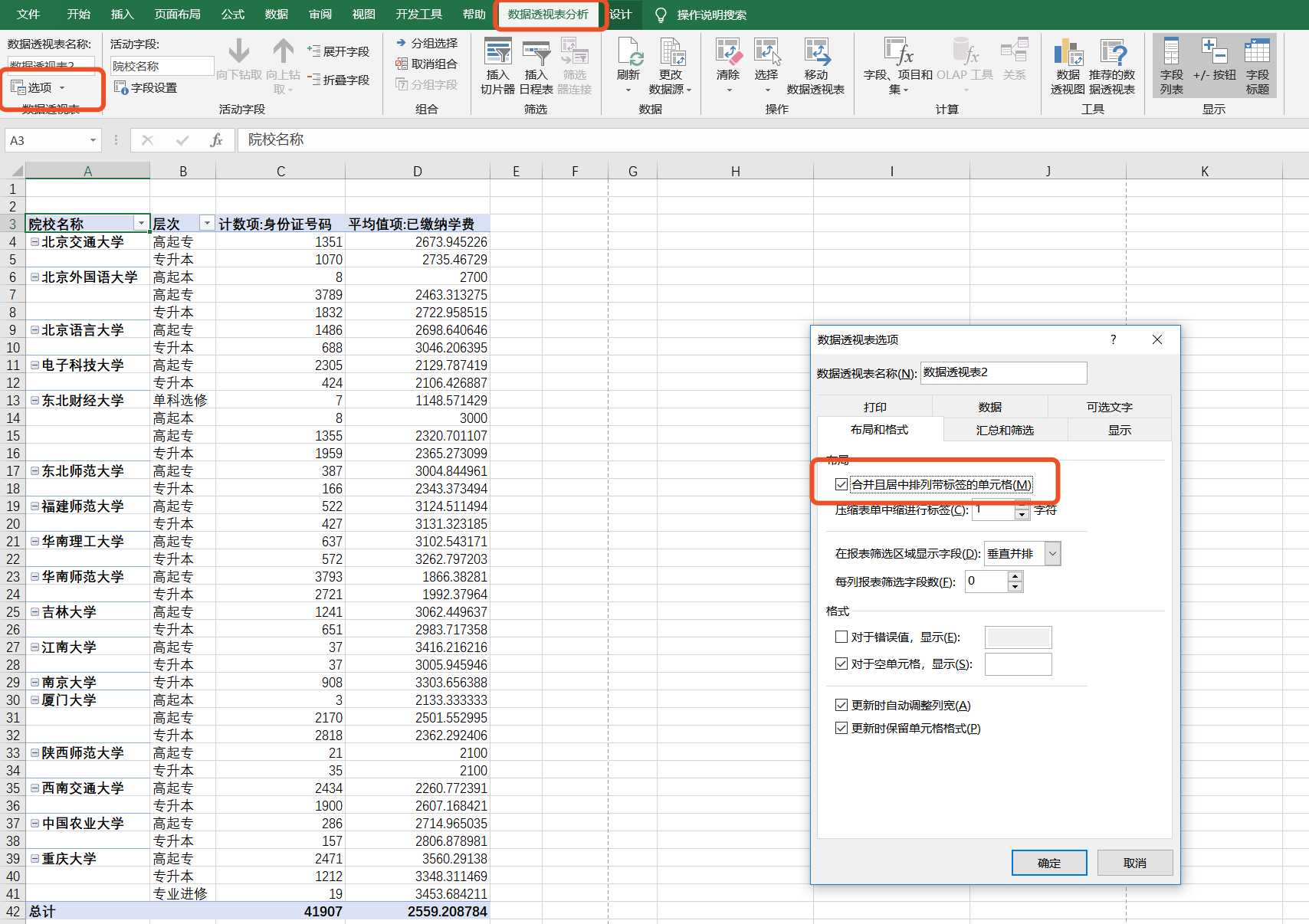The image size is (1309, 924).
Task: Switch to the 可选文字 dialog tab
Action: coord(1109,407)
